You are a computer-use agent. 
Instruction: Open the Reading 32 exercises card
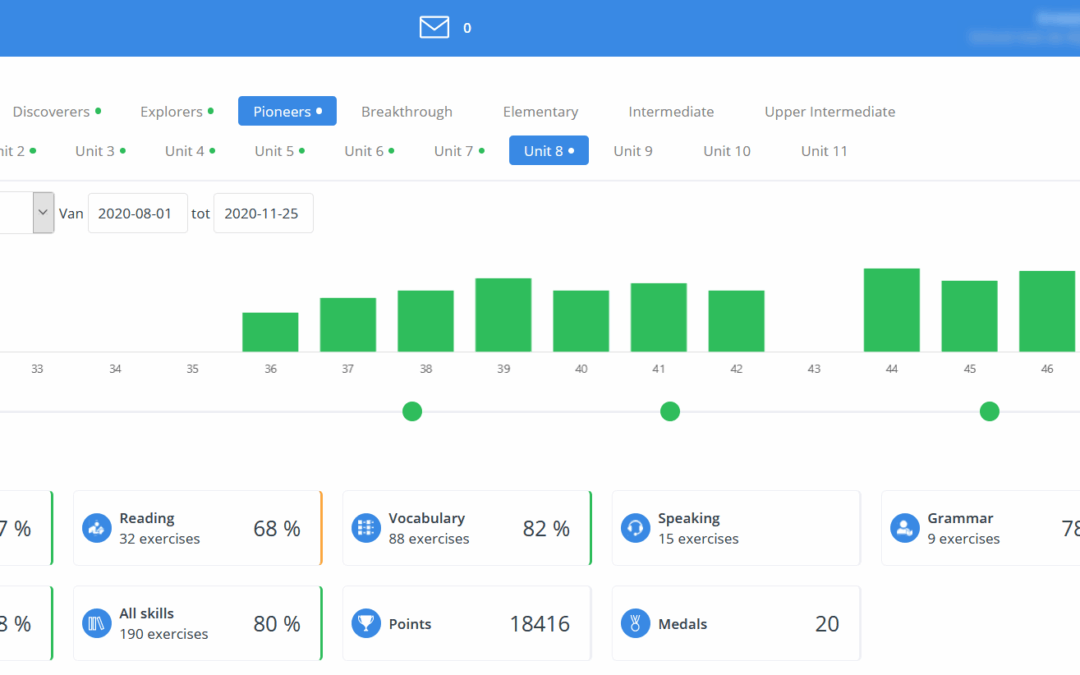coord(198,528)
